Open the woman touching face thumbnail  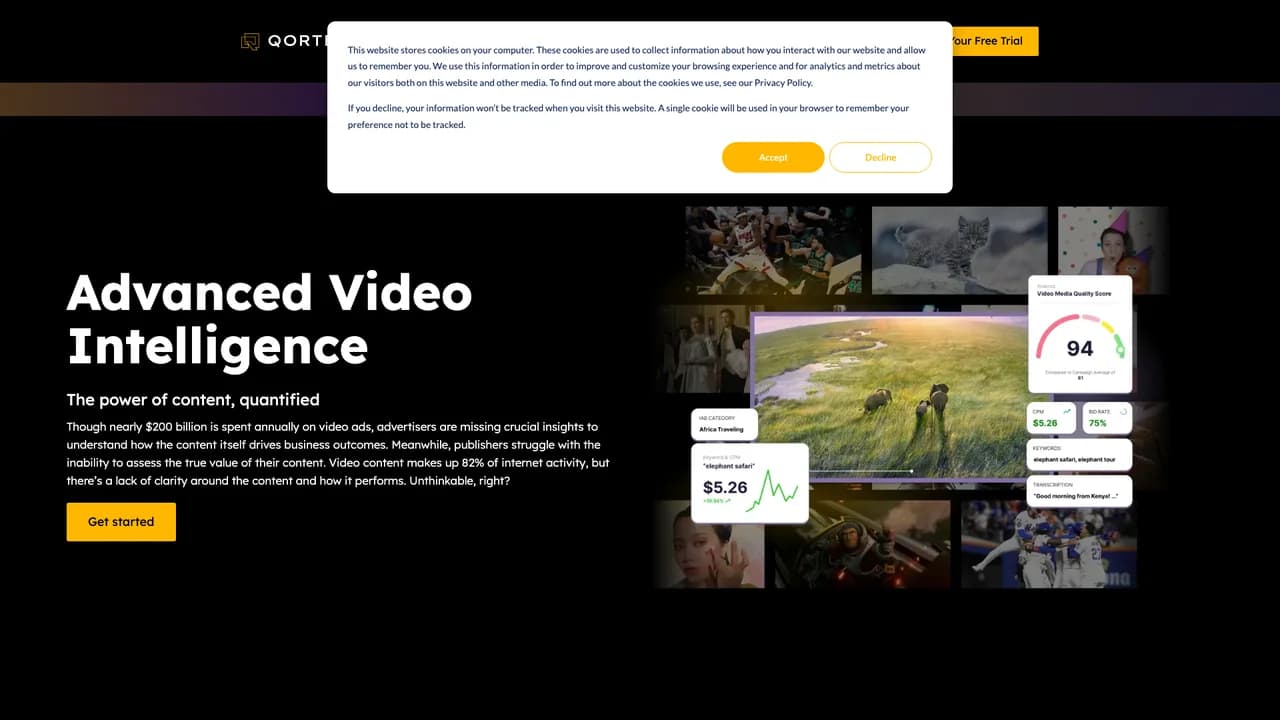click(710, 544)
